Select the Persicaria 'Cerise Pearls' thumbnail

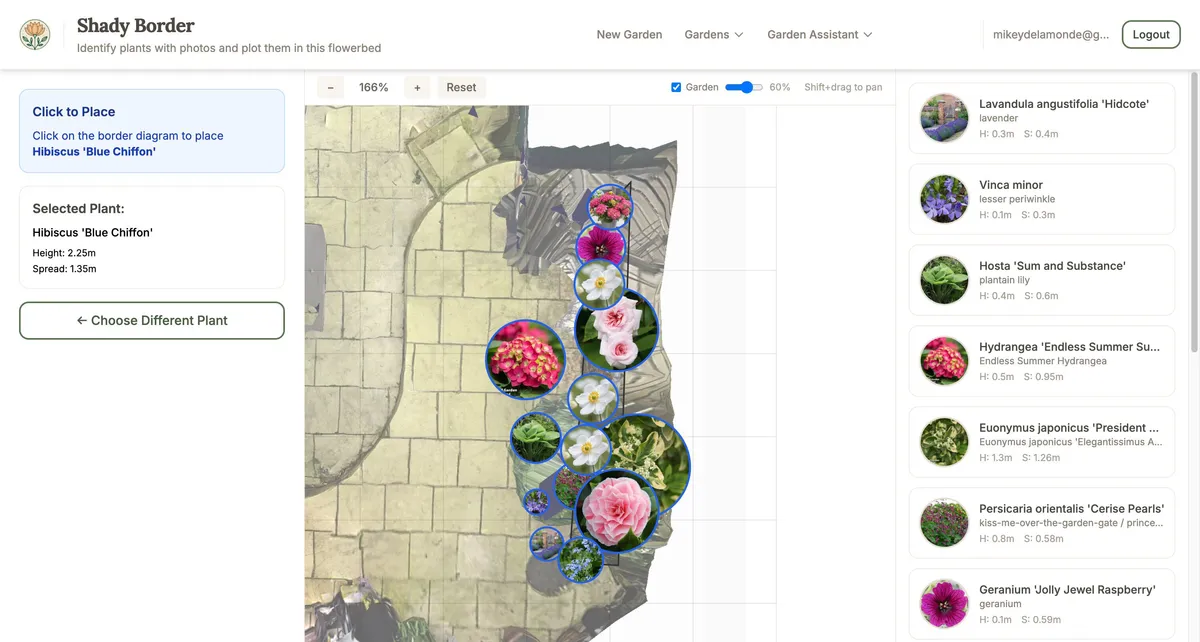(x=943, y=521)
